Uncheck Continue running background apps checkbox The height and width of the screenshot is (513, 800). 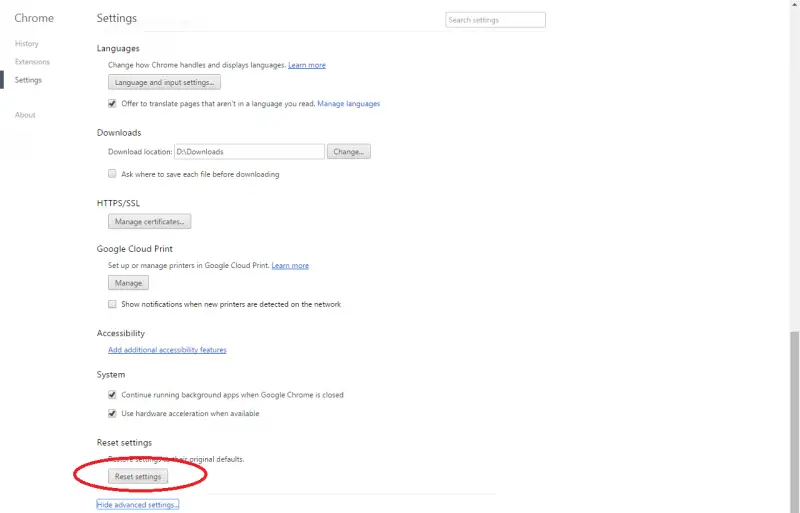112,395
